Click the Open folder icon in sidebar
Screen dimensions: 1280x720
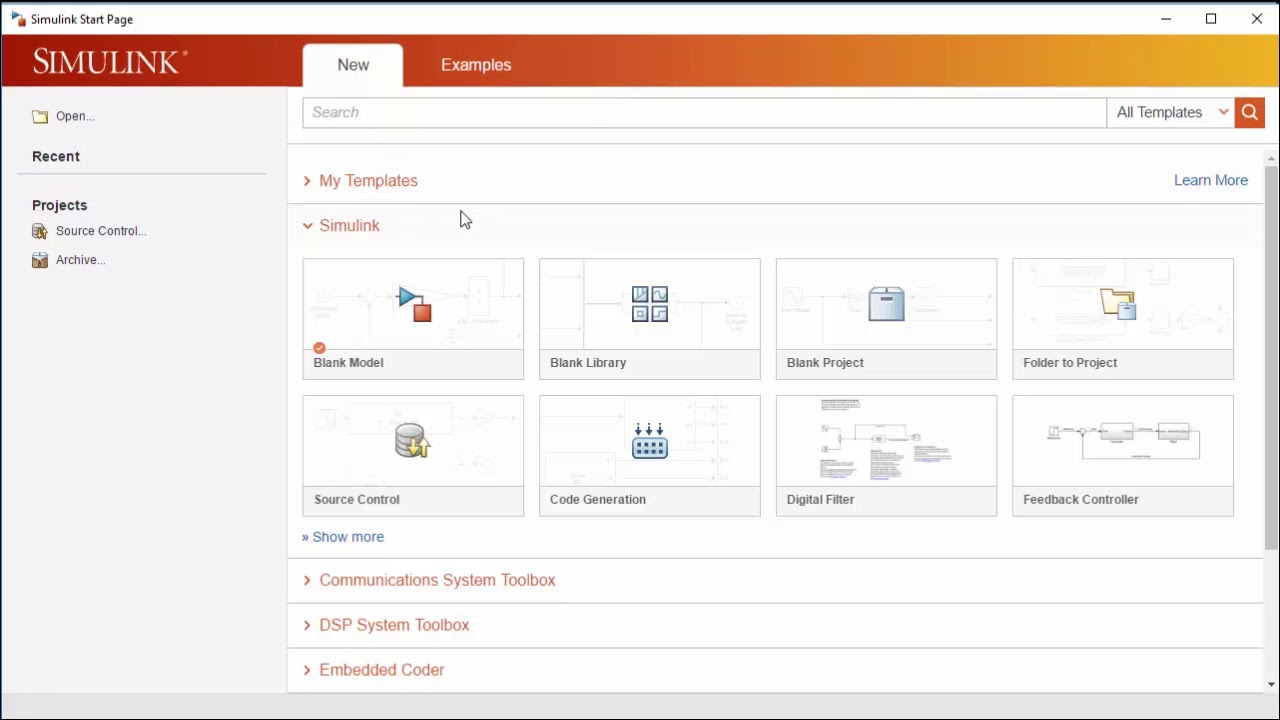[x=40, y=117]
